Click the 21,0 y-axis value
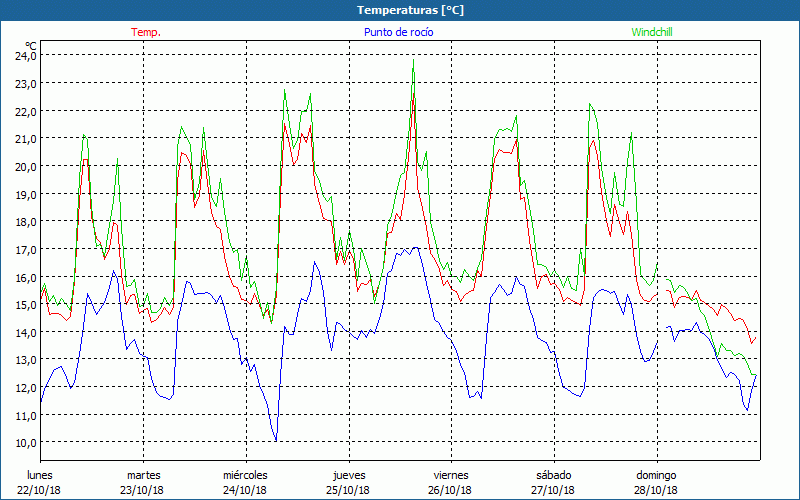This screenshot has height=500, width=800. click(26, 138)
